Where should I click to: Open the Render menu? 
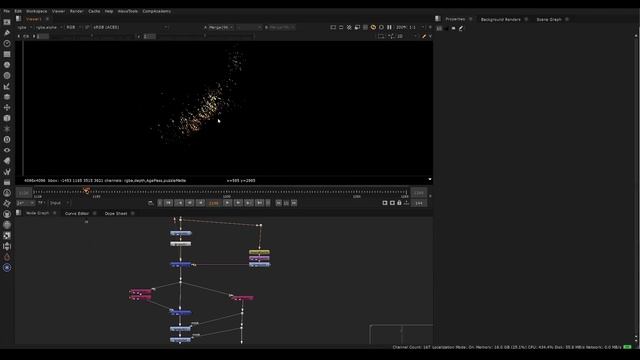point(76,11)
